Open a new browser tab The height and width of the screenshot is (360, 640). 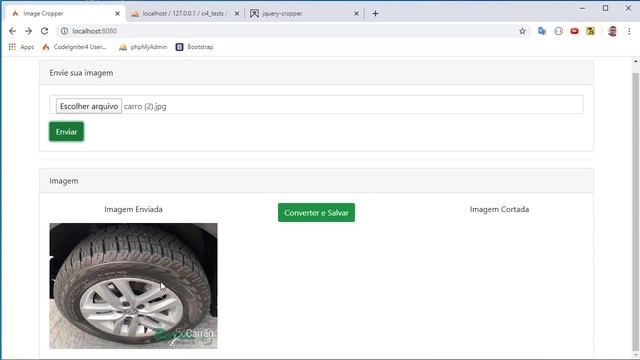click(x=376, y=13)
